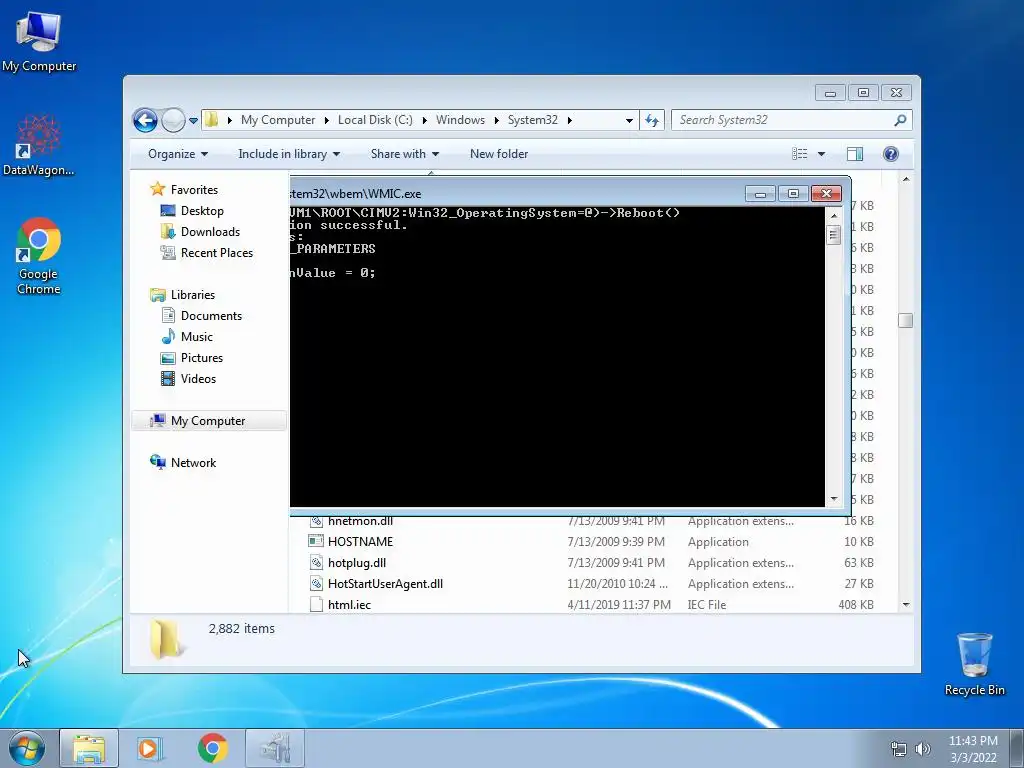Click Explorer vertical scrollbar thumb
Image resolution: width=1024 pixels, height=768 pixels.
[905, 320]
